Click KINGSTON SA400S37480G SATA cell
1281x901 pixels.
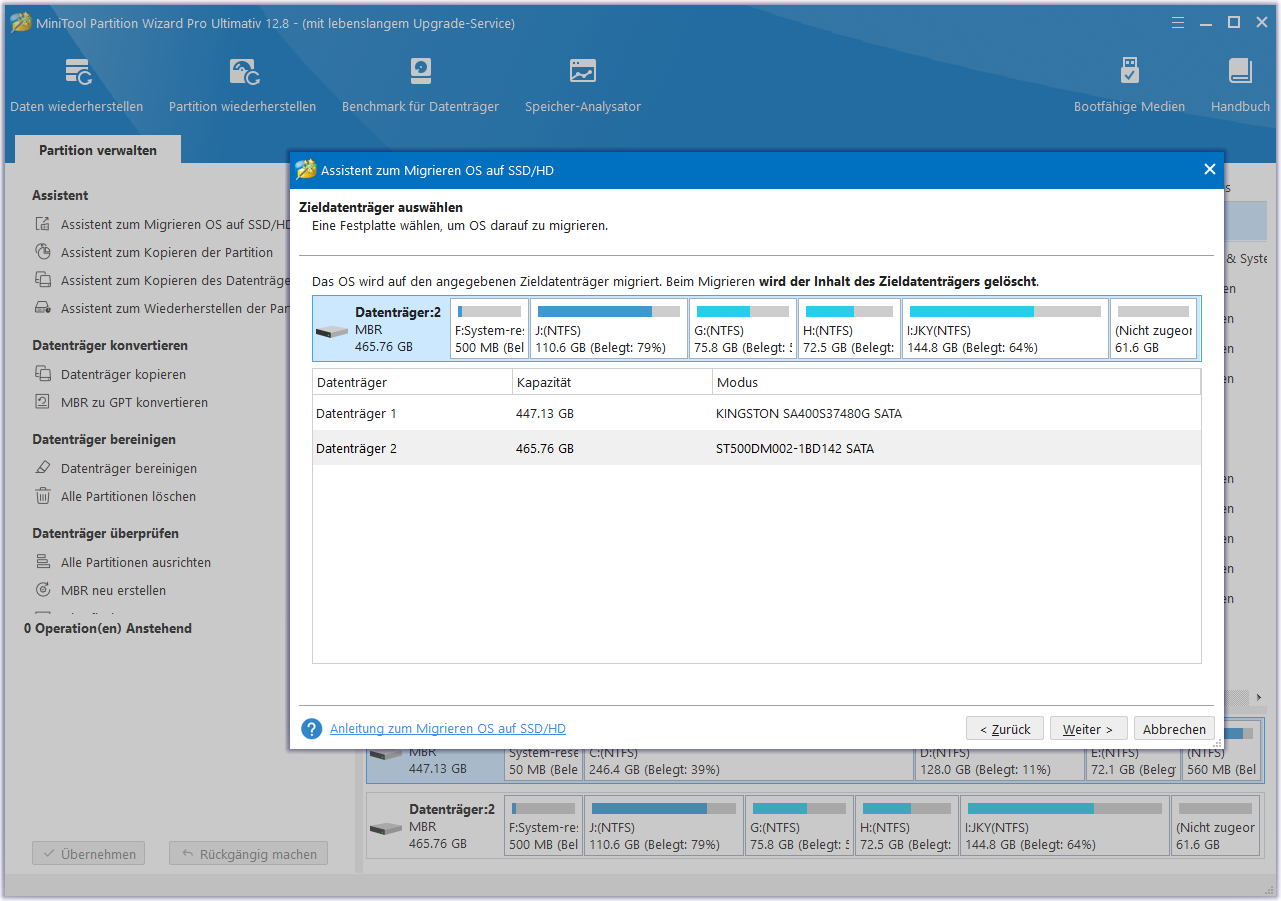(x=809, y=413)
